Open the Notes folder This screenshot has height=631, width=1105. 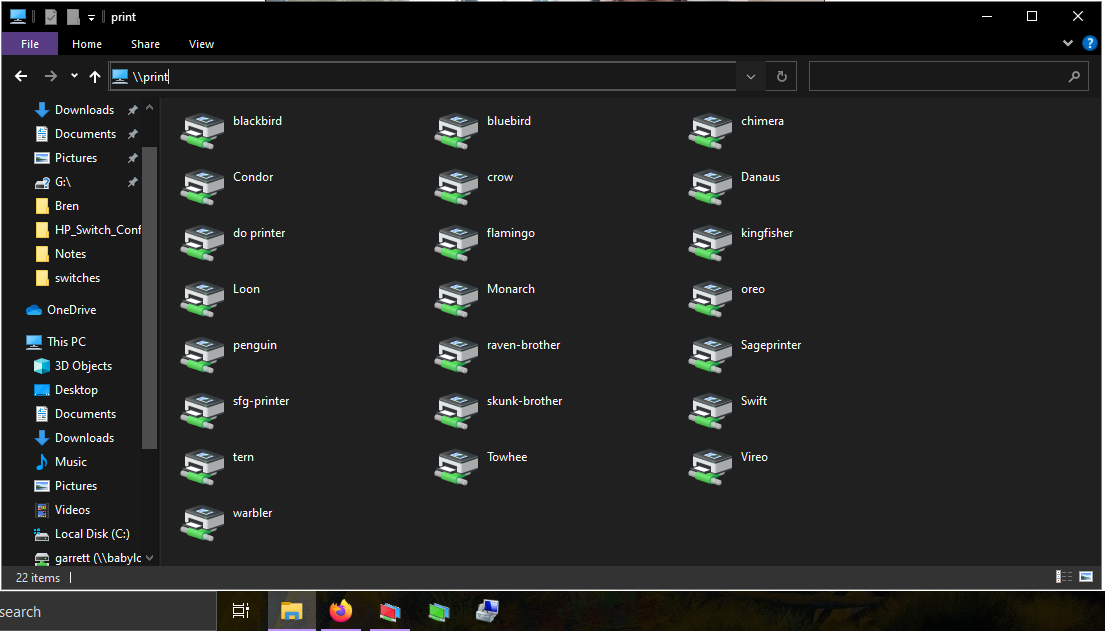pyautogui.click(x=70, y=254)
